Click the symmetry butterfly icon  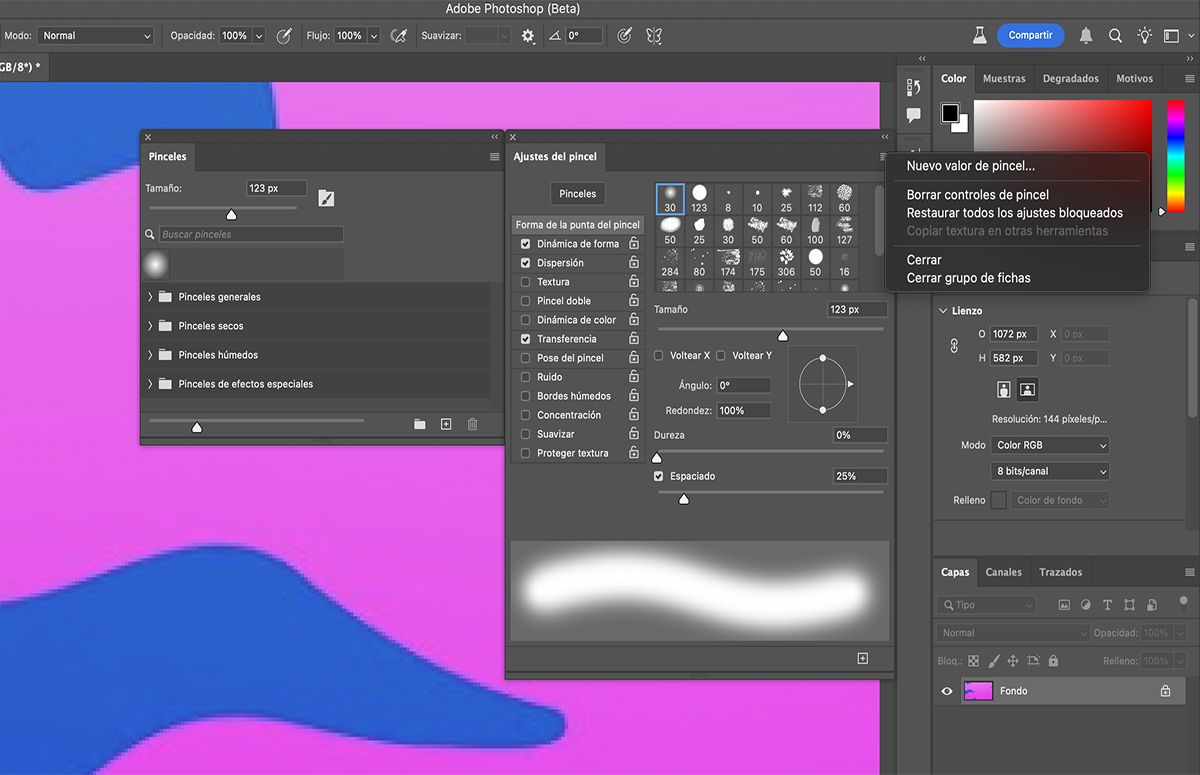click(654, 35)
